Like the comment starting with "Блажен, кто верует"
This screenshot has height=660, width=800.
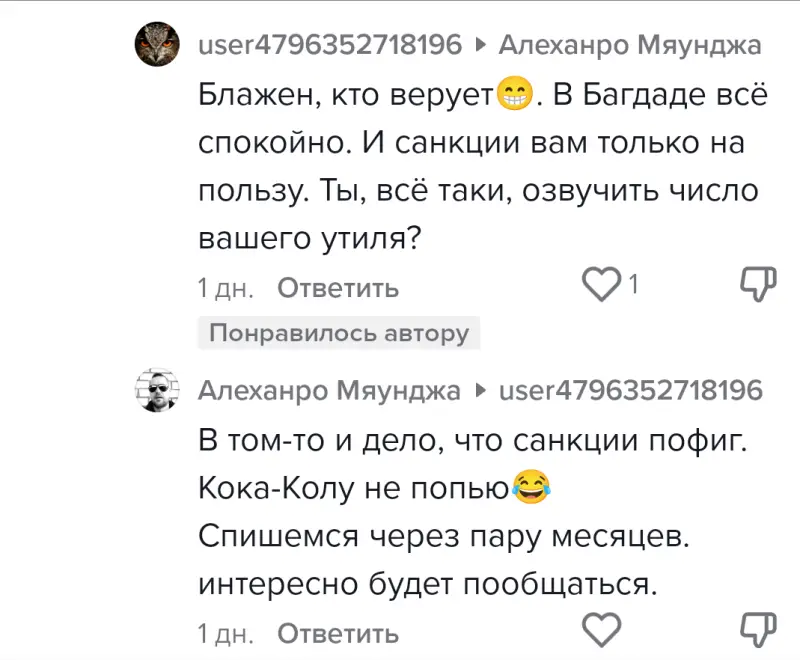[x=602, y=287]
